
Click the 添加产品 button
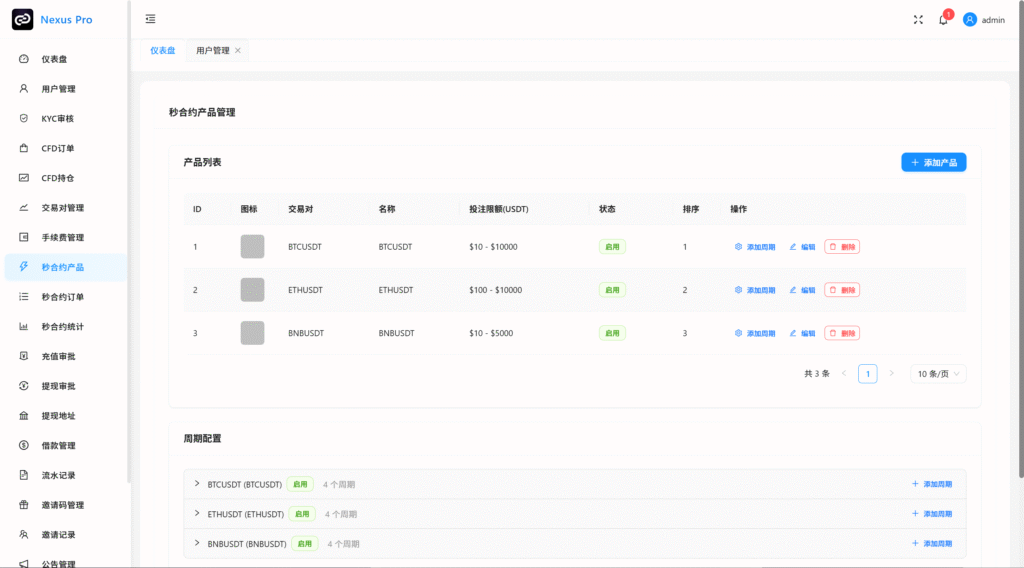pos(933,162)
